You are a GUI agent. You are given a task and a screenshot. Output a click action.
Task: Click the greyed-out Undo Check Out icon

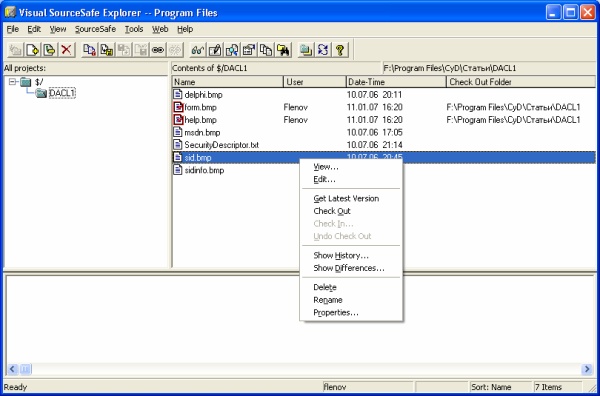point(140,50)
